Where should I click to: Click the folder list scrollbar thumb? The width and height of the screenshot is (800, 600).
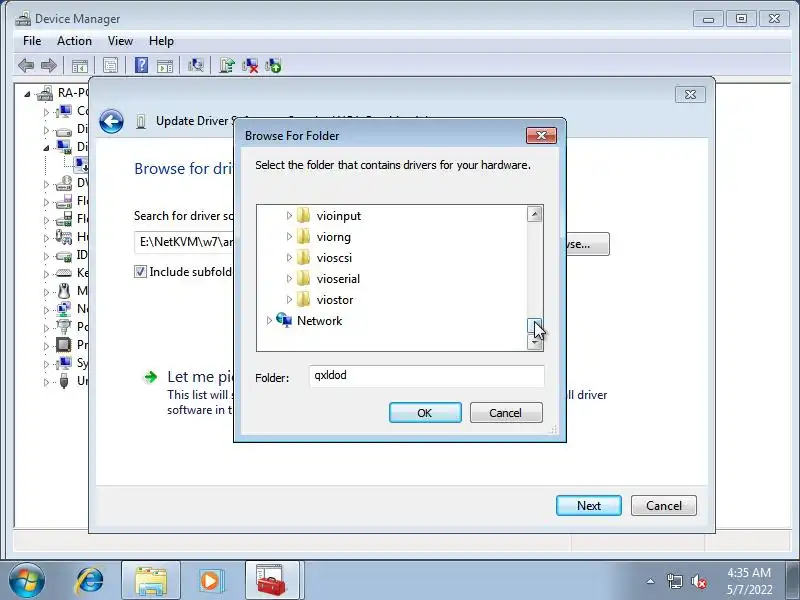535,325
